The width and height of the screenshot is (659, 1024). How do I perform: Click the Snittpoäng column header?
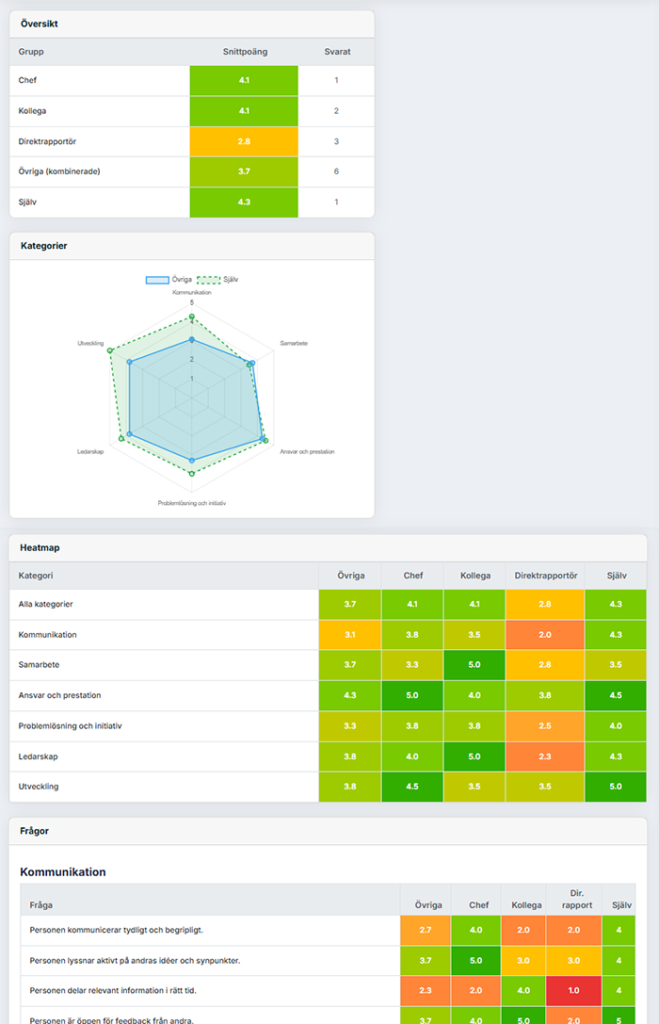[x=244, y=51]
